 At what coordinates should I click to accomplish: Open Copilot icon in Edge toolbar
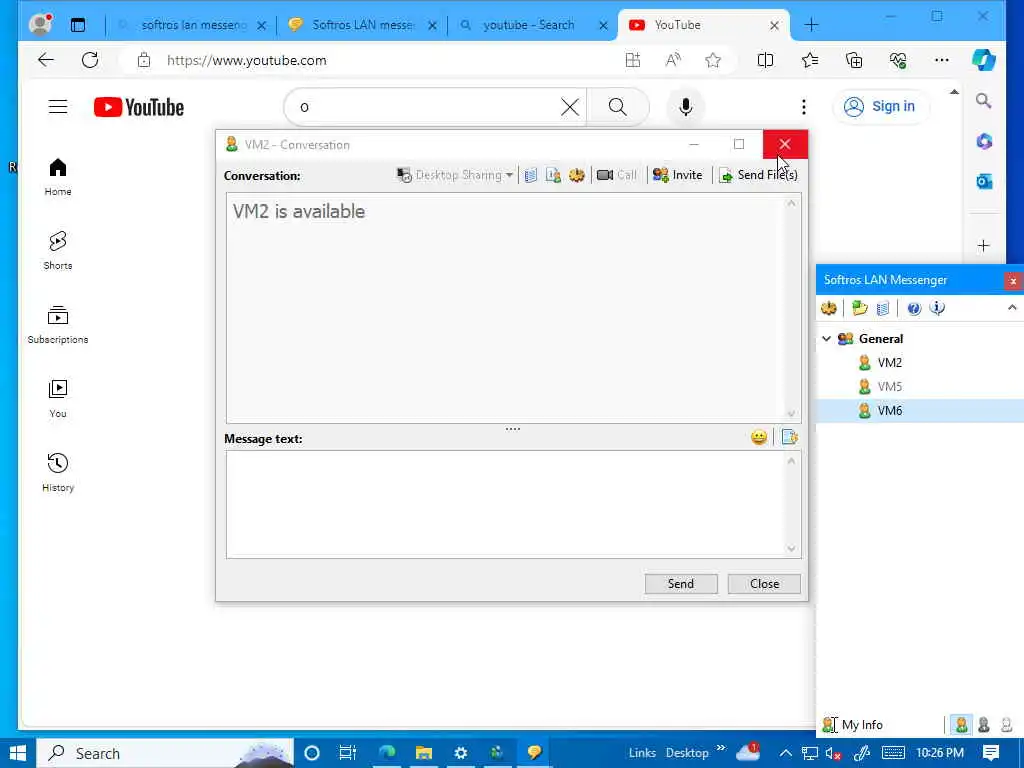(x=984, y=60)
